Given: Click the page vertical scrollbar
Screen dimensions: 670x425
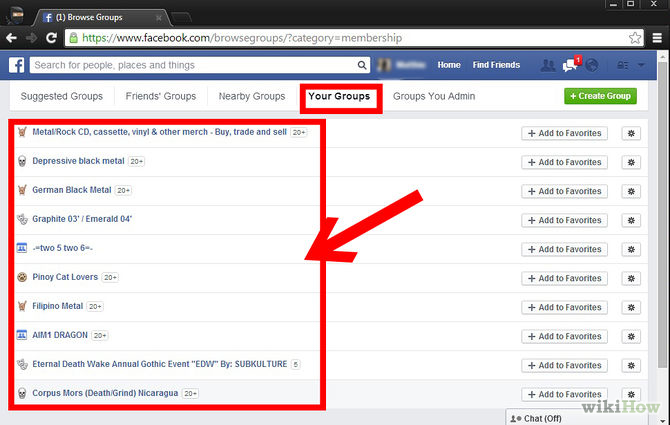Looking at the screenshot, I should (662, 214).
